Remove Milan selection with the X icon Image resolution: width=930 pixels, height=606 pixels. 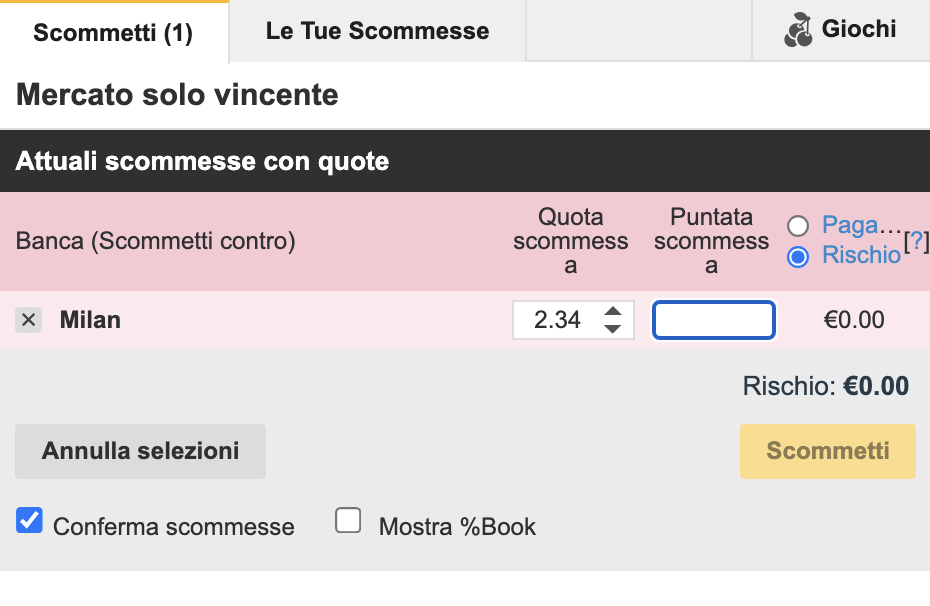coord(29,320)
